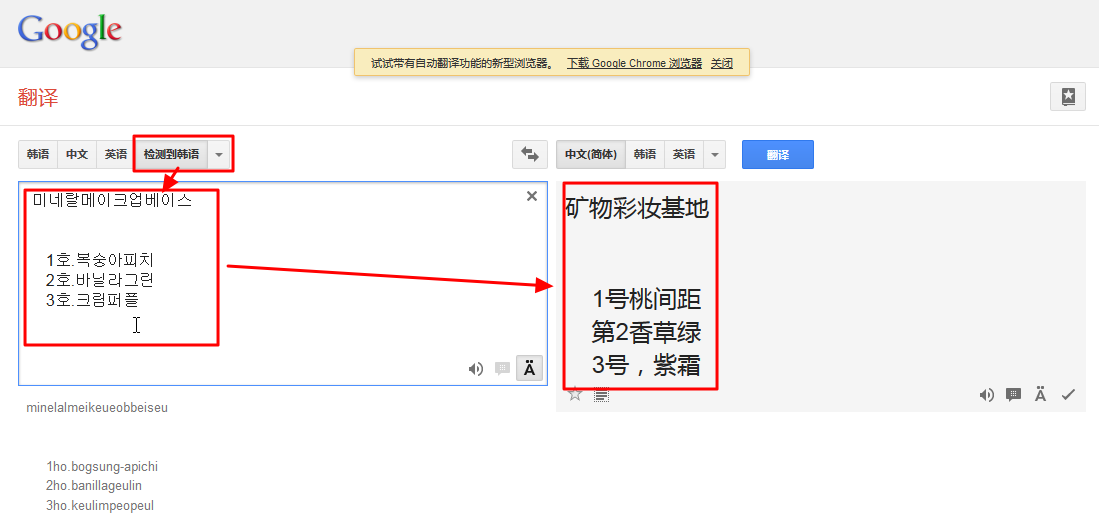Select 英语 as source language
Image resolution: width=1099 pixels, height=528 pixels.
click(x=116, y=154)
